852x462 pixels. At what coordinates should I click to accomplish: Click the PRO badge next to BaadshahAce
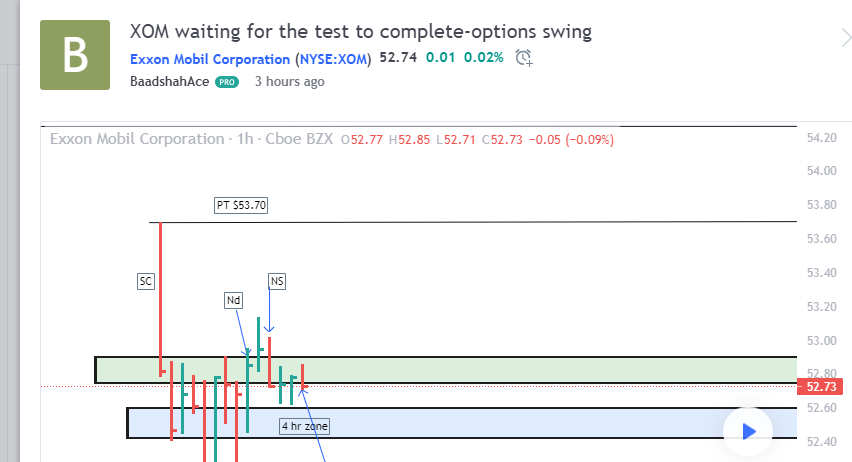(227, 82)
